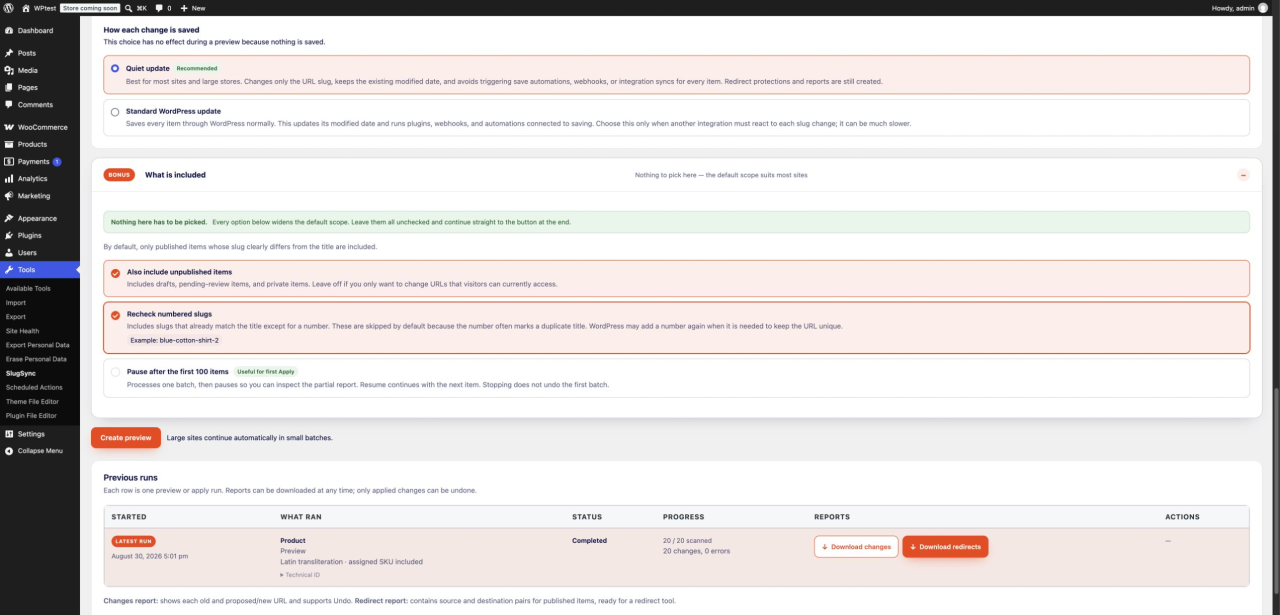1280x615 pixels.
Task: Click the Analytics bar chart icon
Action: (x=9, y=178)
